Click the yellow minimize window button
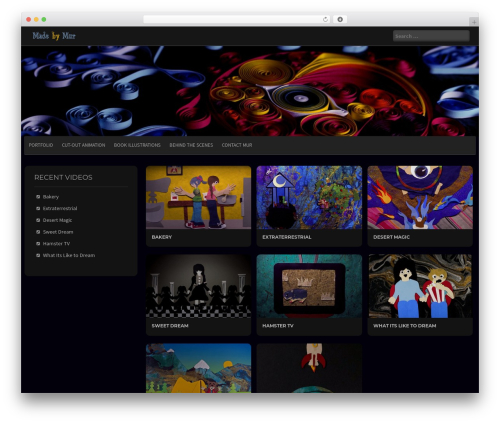500x423 pixels. 36,20
